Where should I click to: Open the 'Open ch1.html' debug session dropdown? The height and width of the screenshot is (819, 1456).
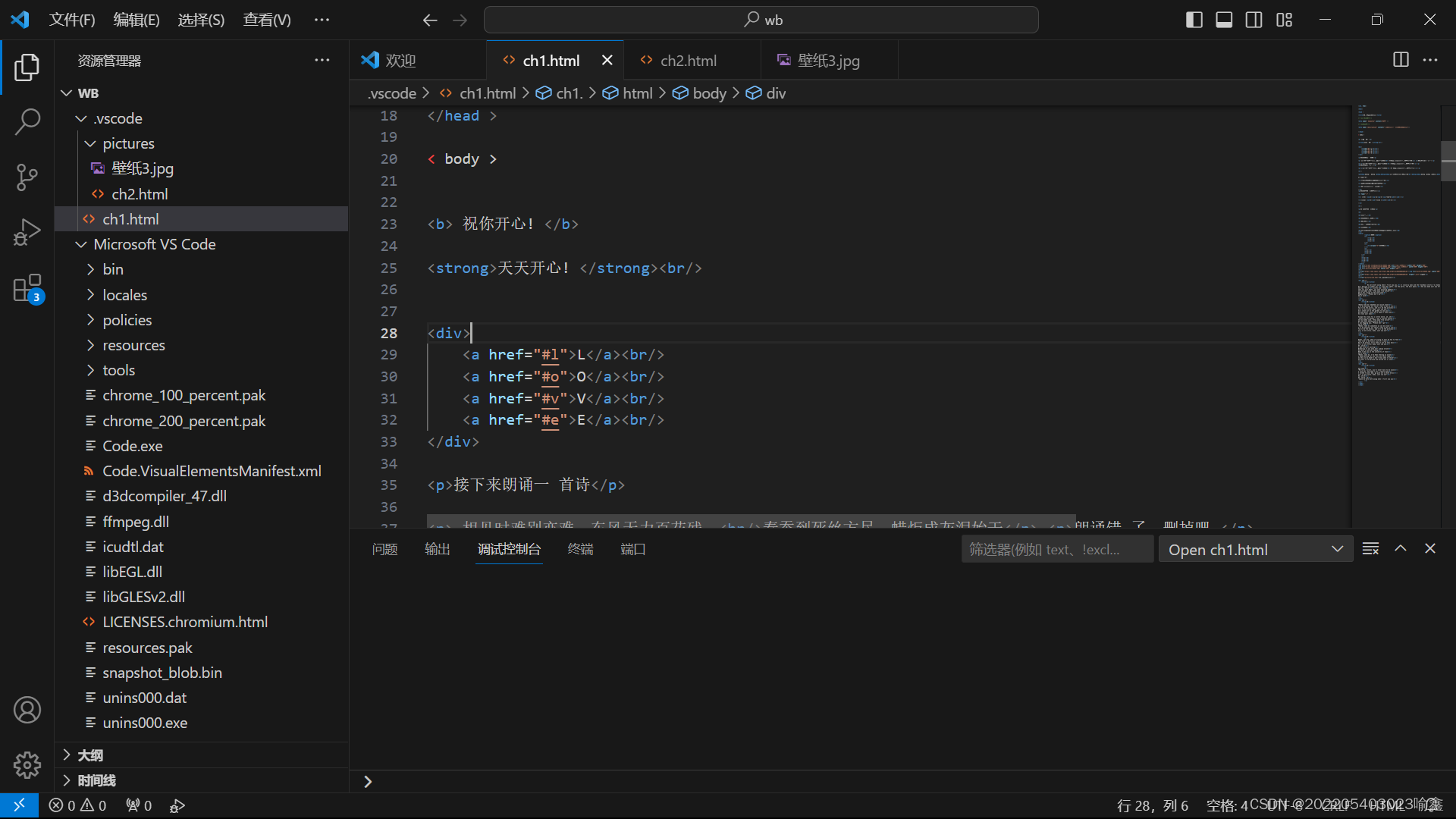coord(1255,549)
